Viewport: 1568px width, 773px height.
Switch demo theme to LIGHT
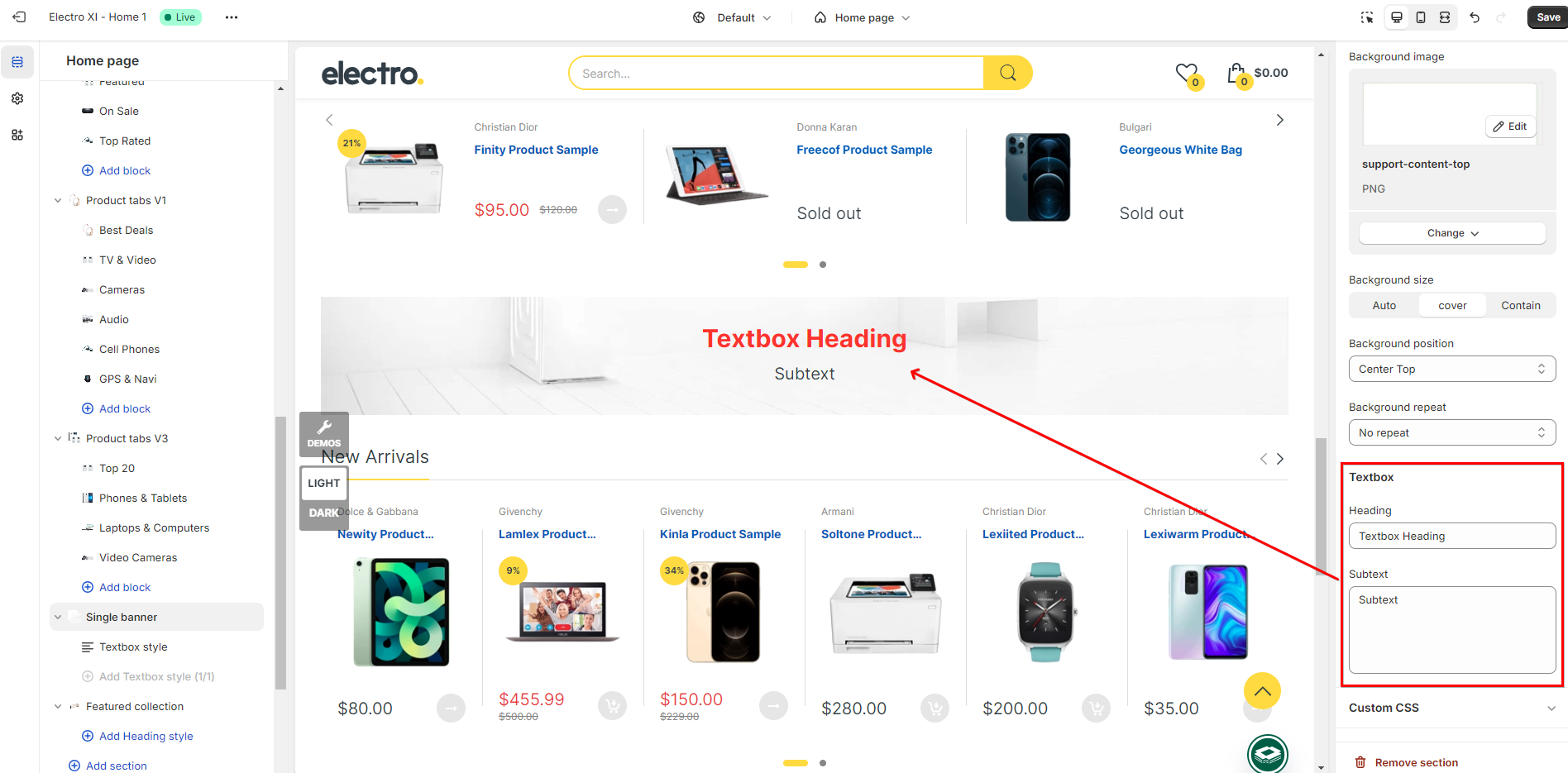coord(324,483)
